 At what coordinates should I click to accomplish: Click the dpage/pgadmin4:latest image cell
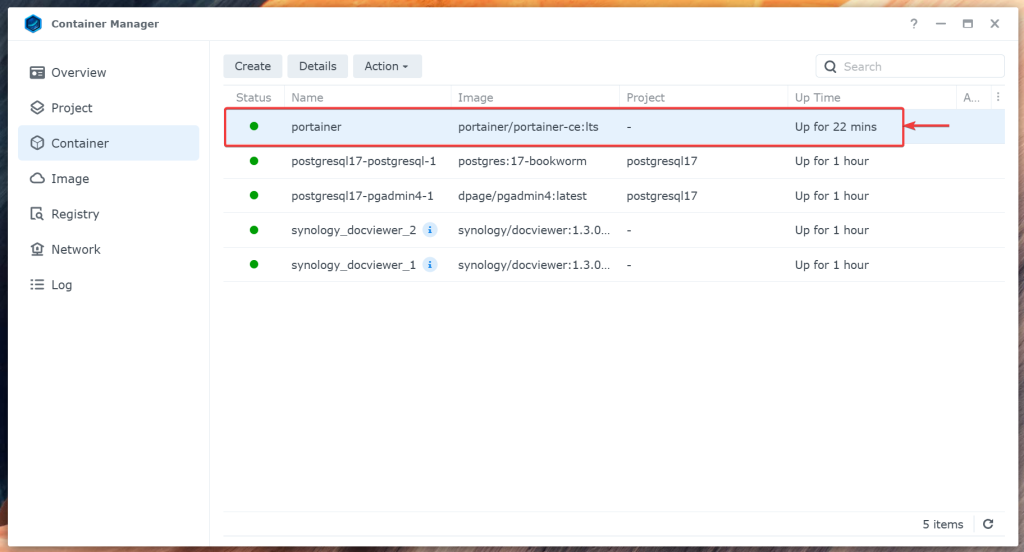pos(522,196)
